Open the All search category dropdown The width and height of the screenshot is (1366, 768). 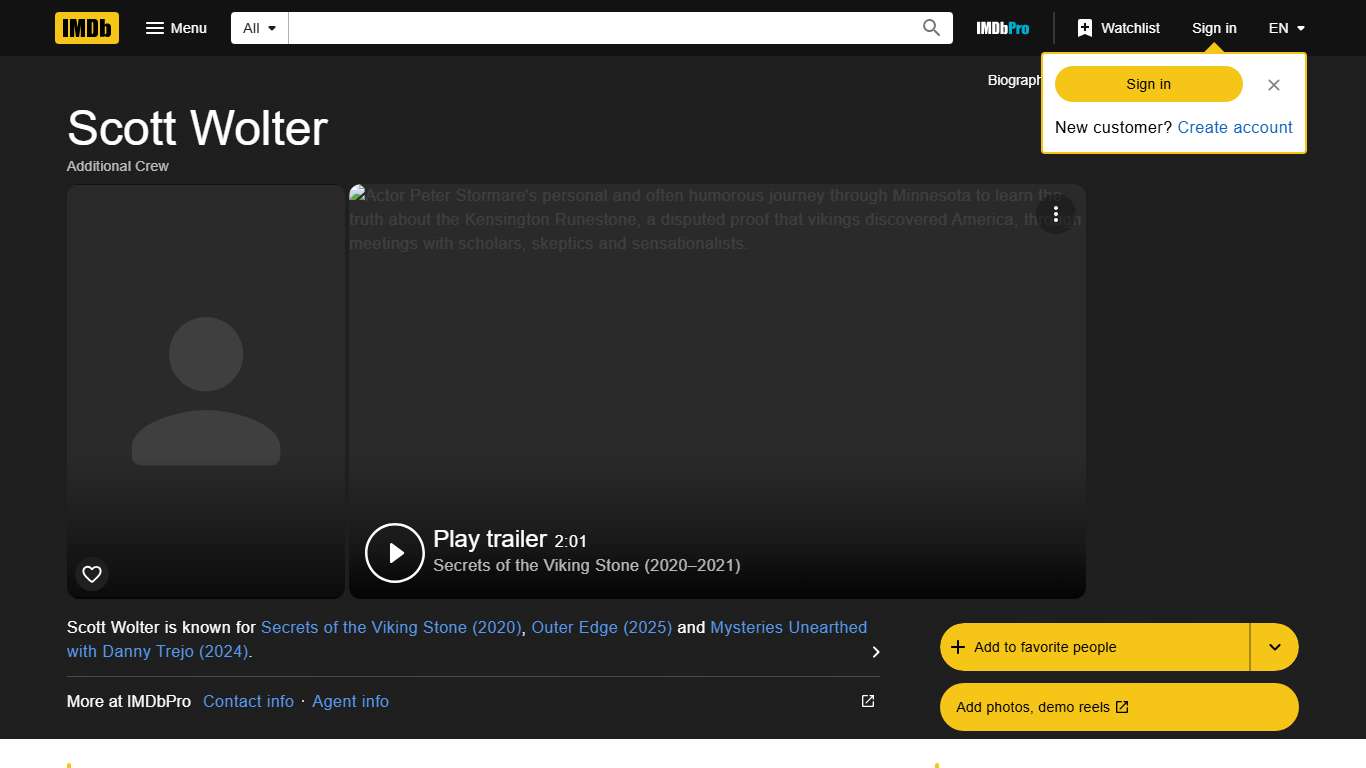pyautogui.click(x=258, y=28)
